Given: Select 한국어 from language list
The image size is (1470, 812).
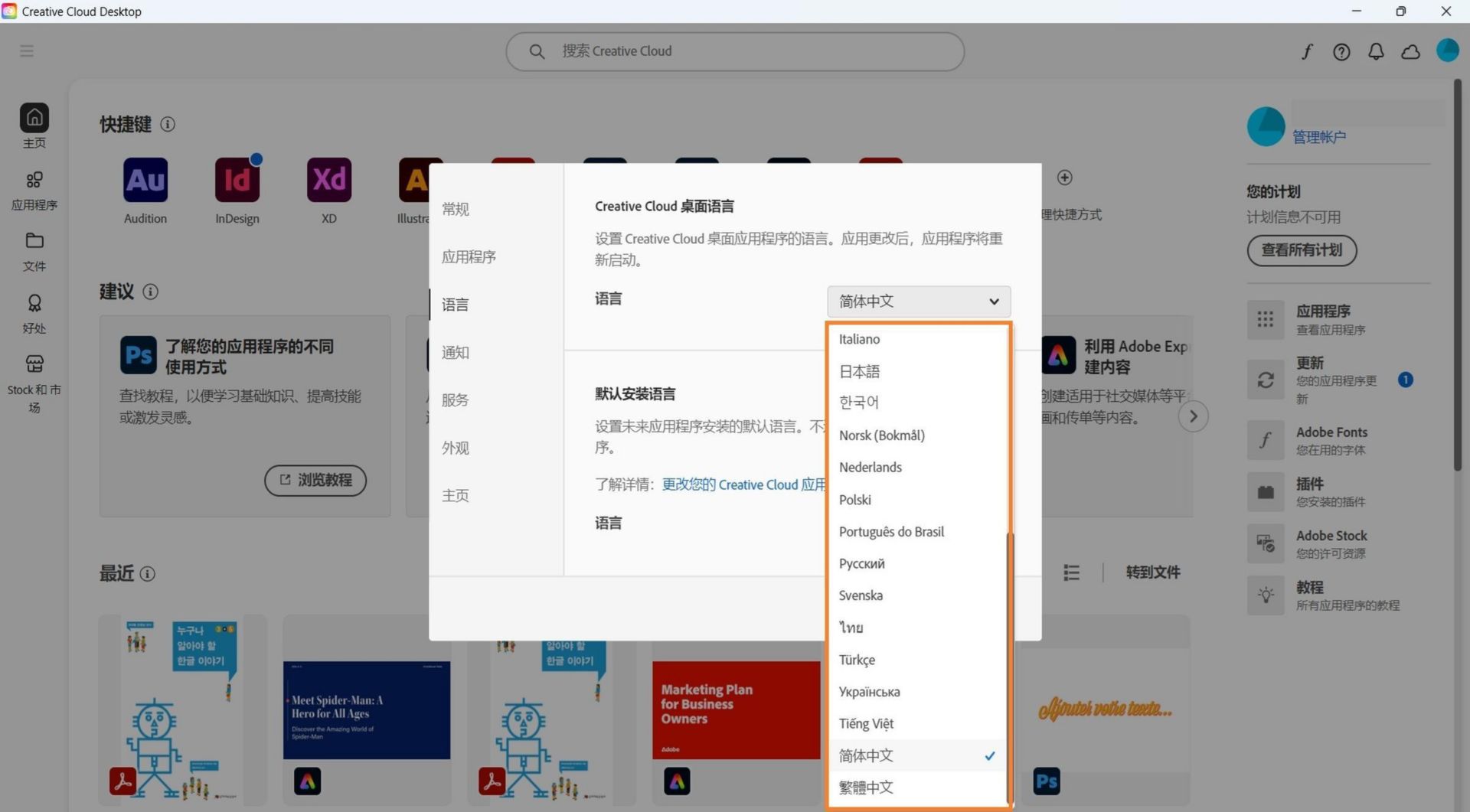Looking at the screenshot, I should coord(917,403).
